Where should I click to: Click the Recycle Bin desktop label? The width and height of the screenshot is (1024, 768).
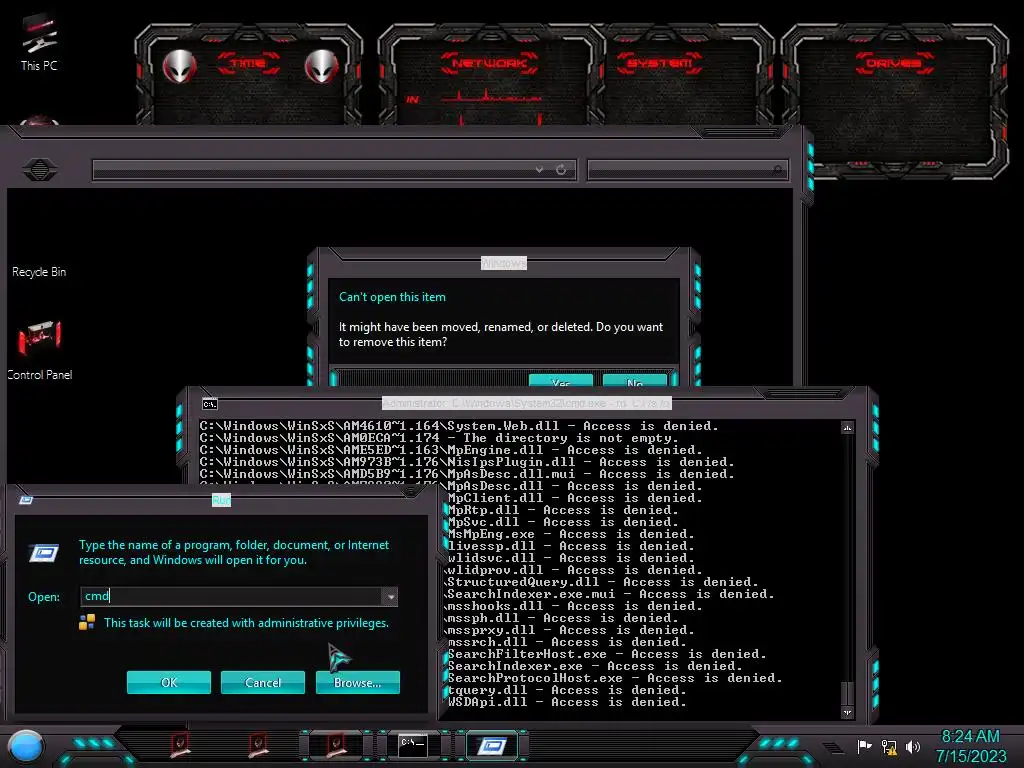click(x=39, y=272)
